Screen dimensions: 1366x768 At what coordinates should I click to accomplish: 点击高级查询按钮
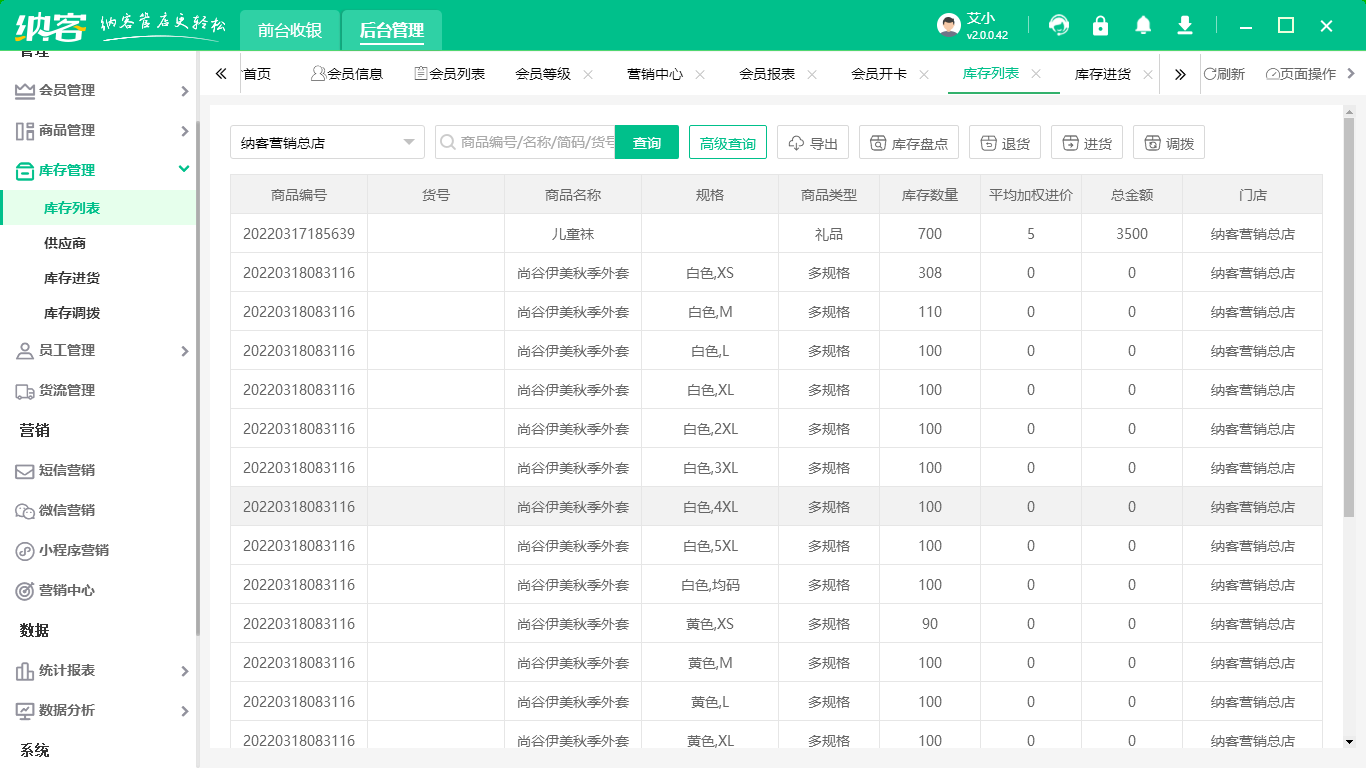click(727, 142)
